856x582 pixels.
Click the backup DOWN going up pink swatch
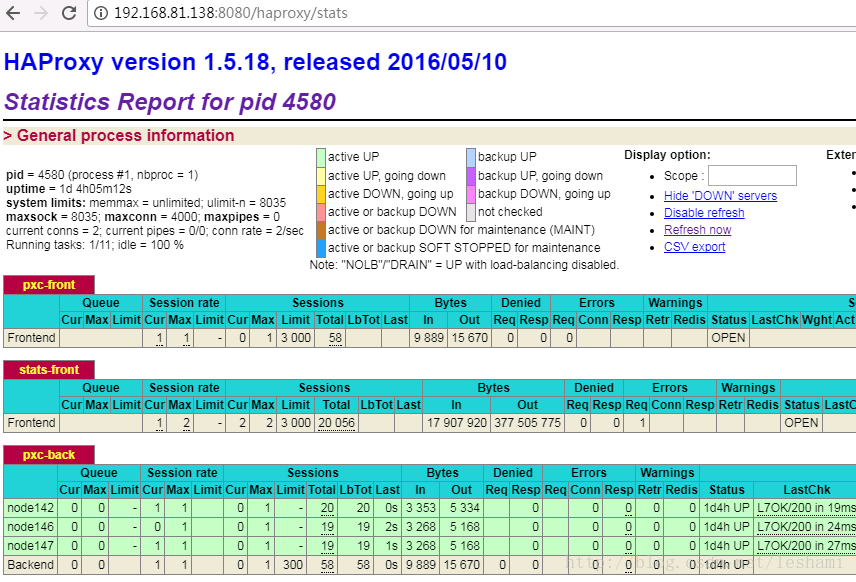[x=471, y=194]
